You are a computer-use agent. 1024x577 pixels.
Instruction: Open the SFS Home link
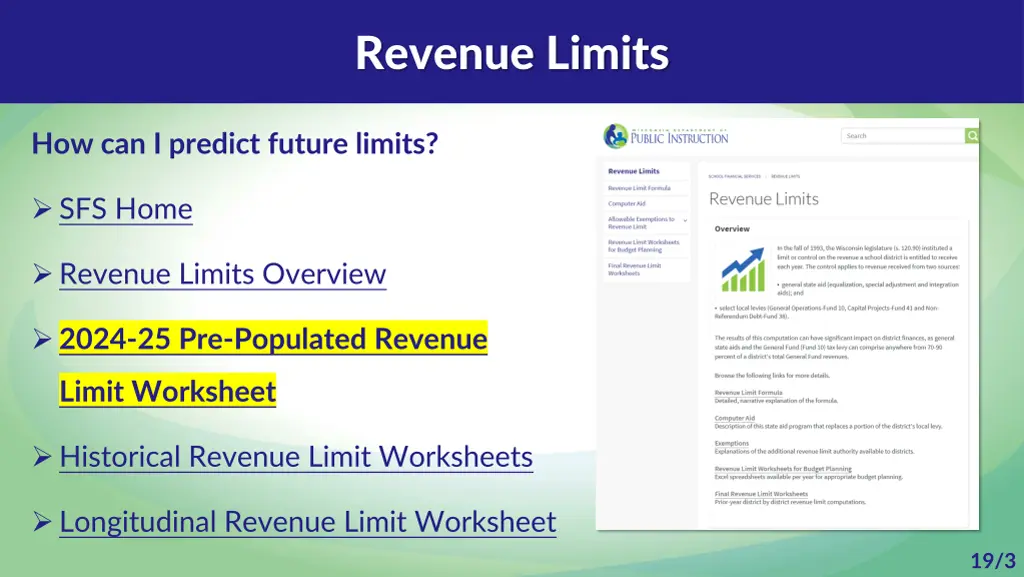pyautogui.click(x=126, y=209)
